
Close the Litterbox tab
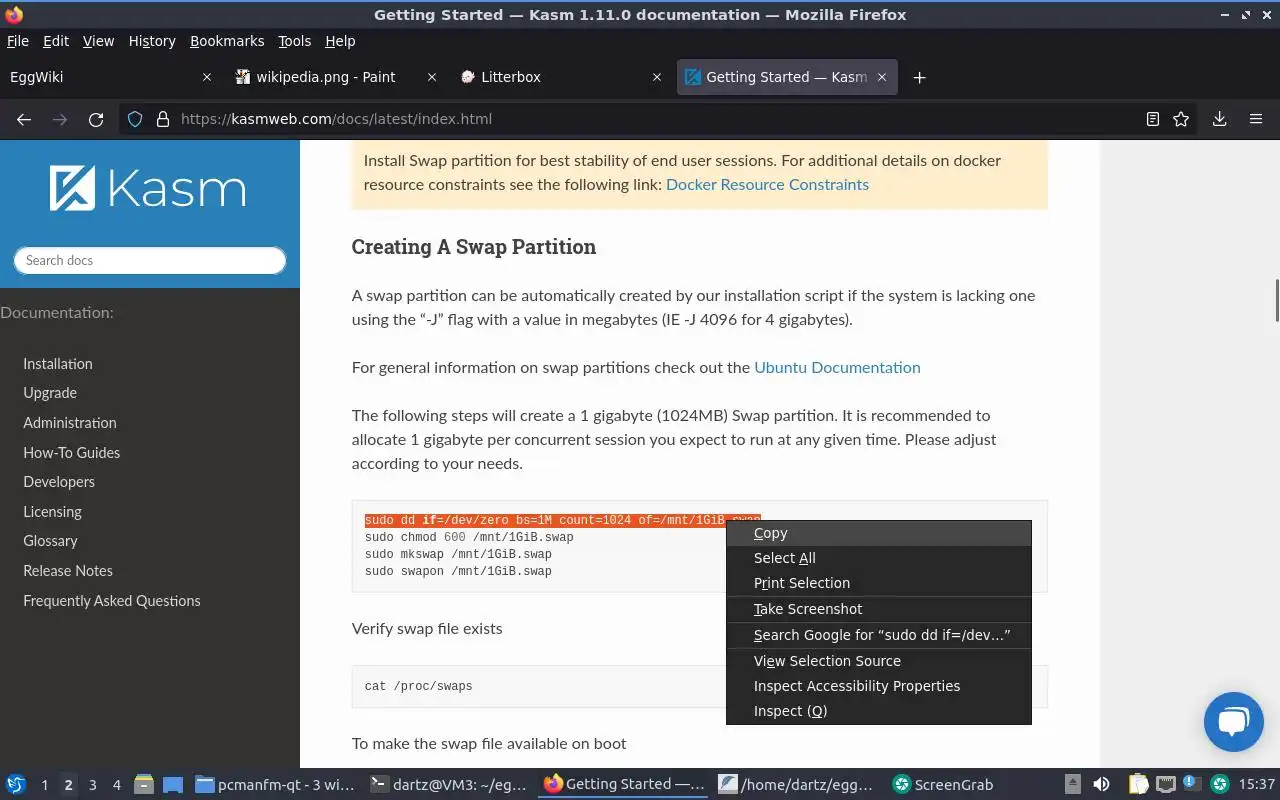click(657, 77)
